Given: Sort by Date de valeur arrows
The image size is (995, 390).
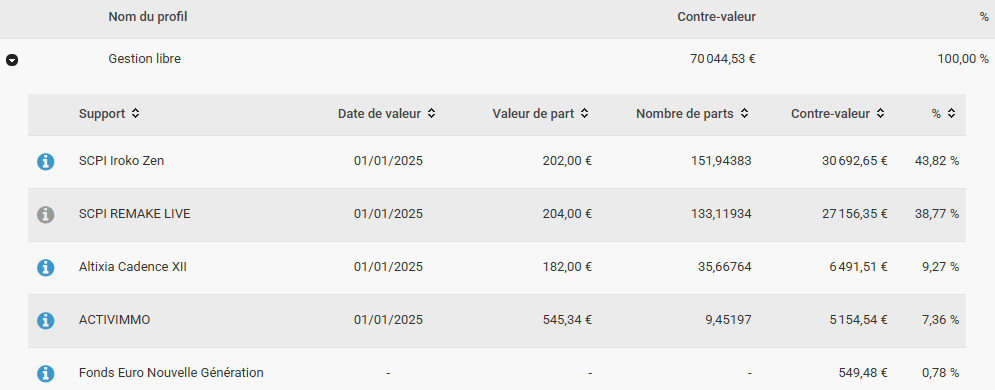Looking at the screenshot, I should pyautogui.click(x=432, y=114).
